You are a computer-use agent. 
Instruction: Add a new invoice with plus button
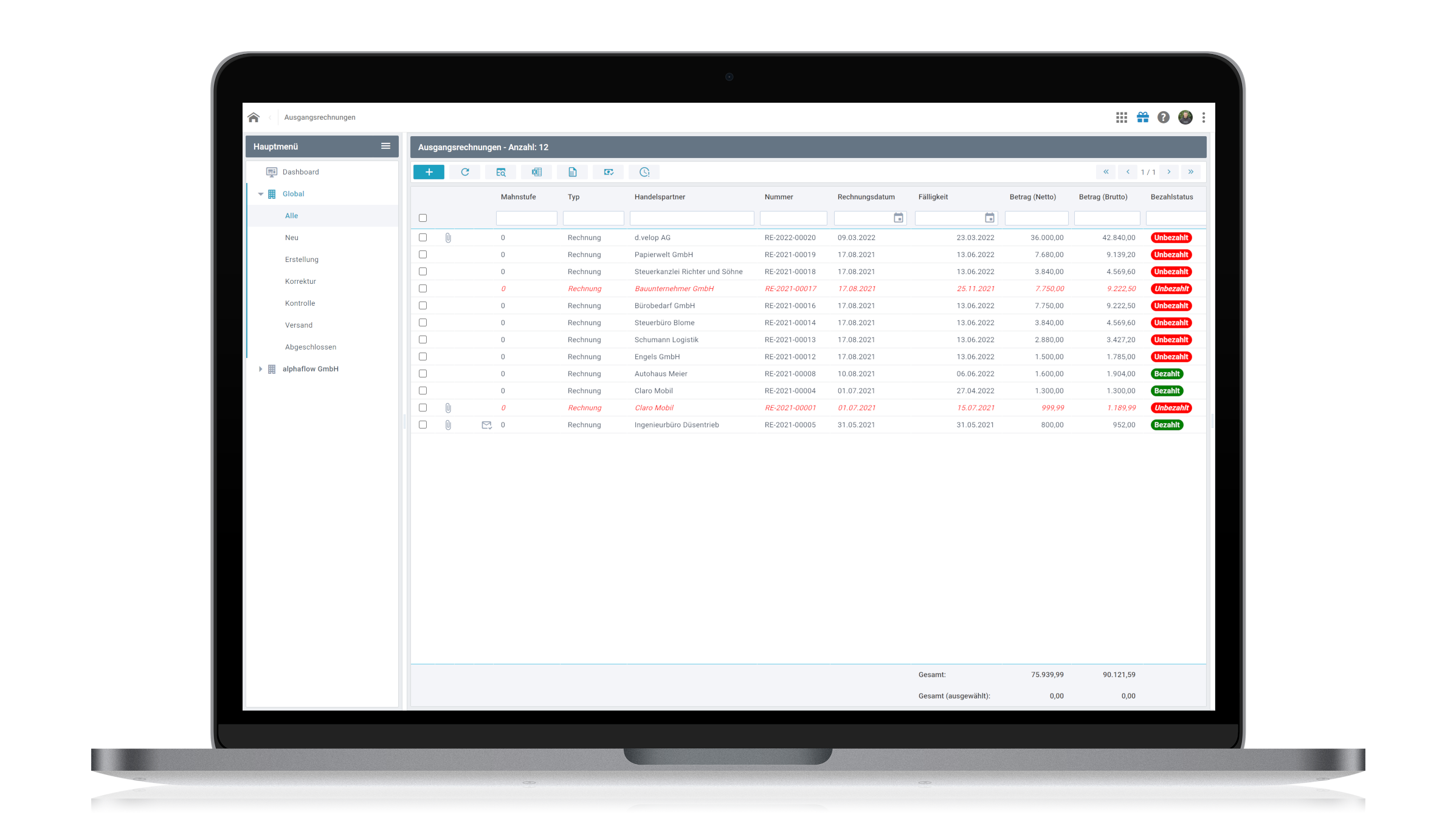coord(429,172)
